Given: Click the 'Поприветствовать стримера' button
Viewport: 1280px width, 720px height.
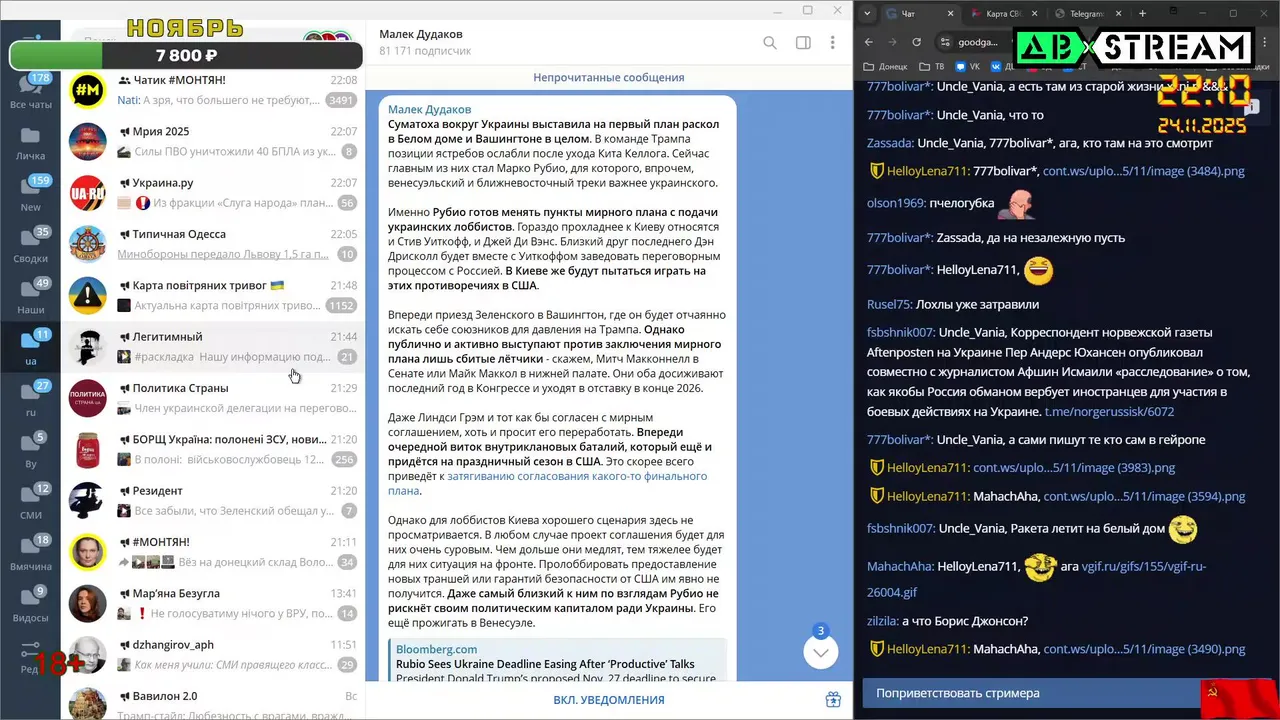Looking at the screenshot, I should point(1031,693).
